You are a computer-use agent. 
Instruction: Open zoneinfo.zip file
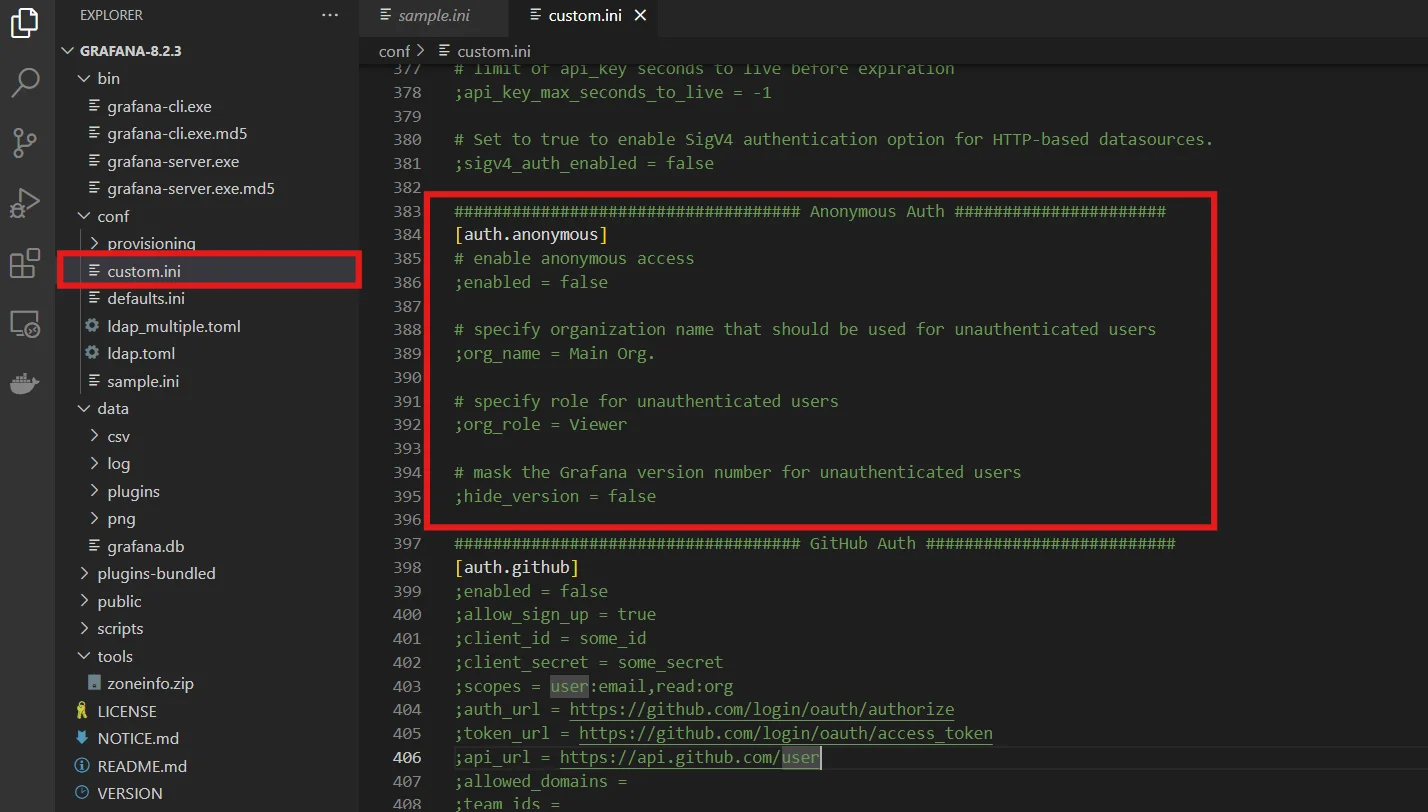[x=150, y=684]
